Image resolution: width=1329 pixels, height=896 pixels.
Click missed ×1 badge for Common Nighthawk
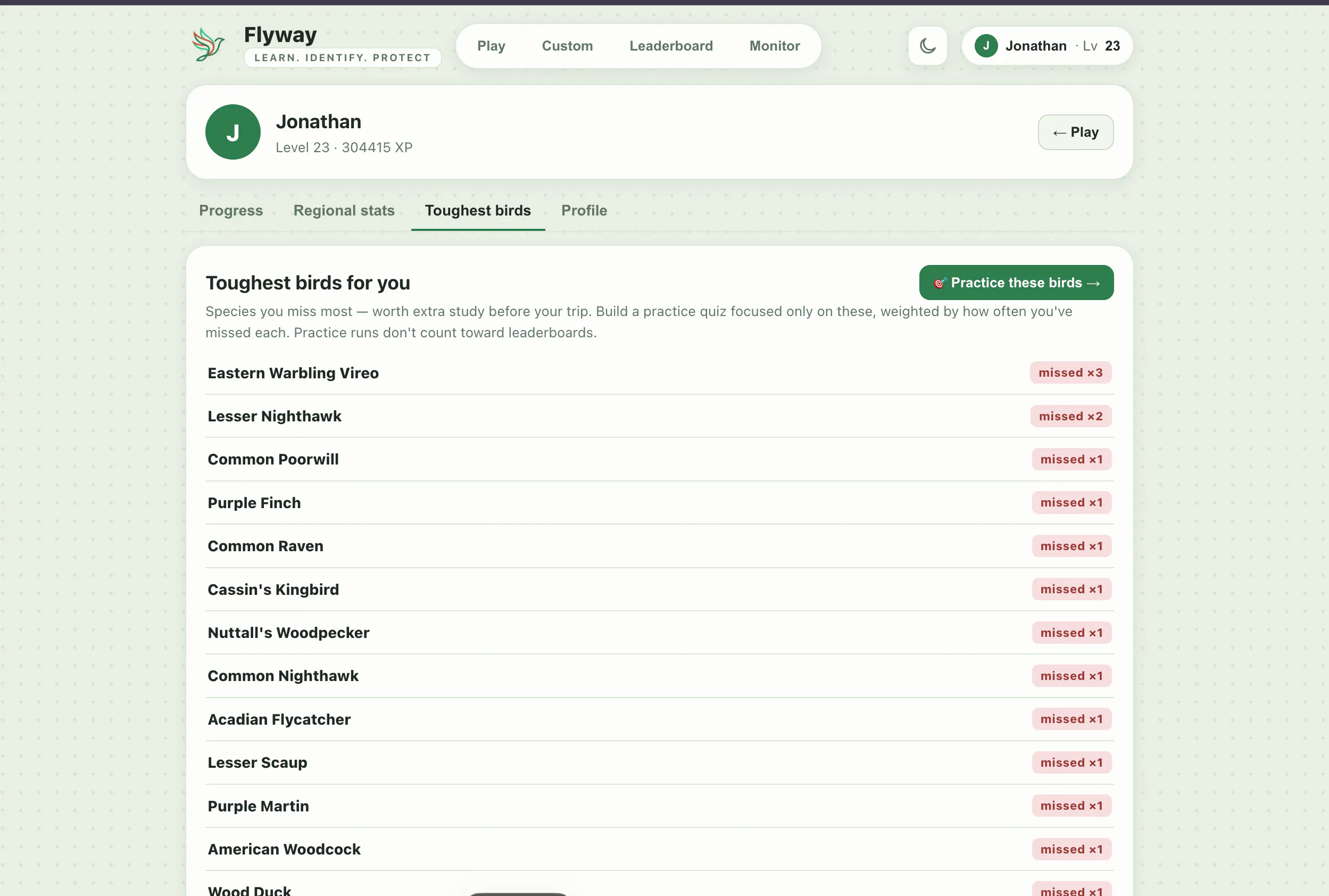point(1071,675)
